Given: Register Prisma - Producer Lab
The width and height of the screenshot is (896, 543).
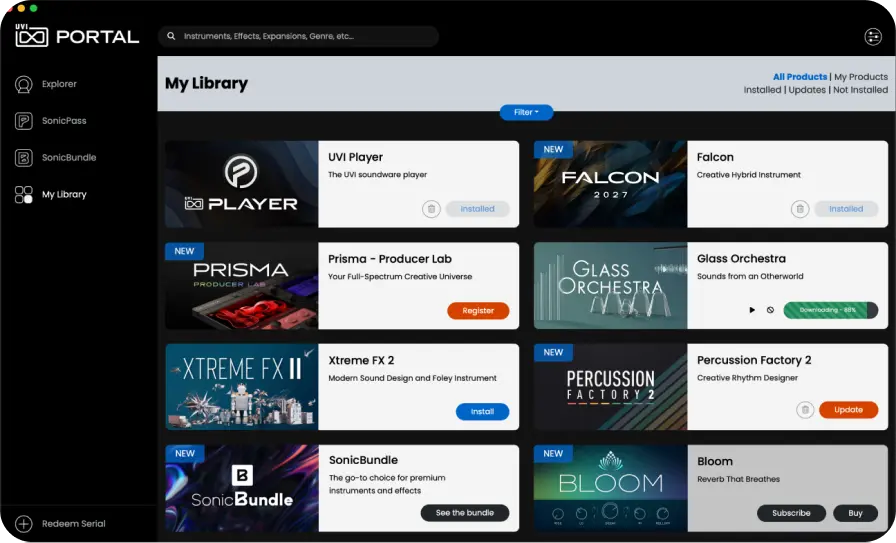Looking at the screenshot, I should pyautogui.click(x=478, y=310).
